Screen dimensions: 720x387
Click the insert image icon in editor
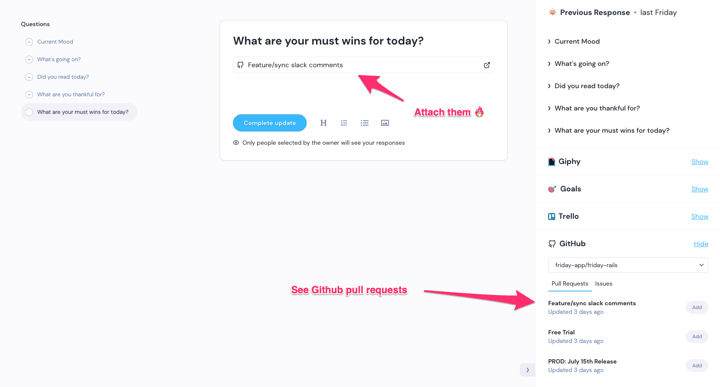[385, 123]
